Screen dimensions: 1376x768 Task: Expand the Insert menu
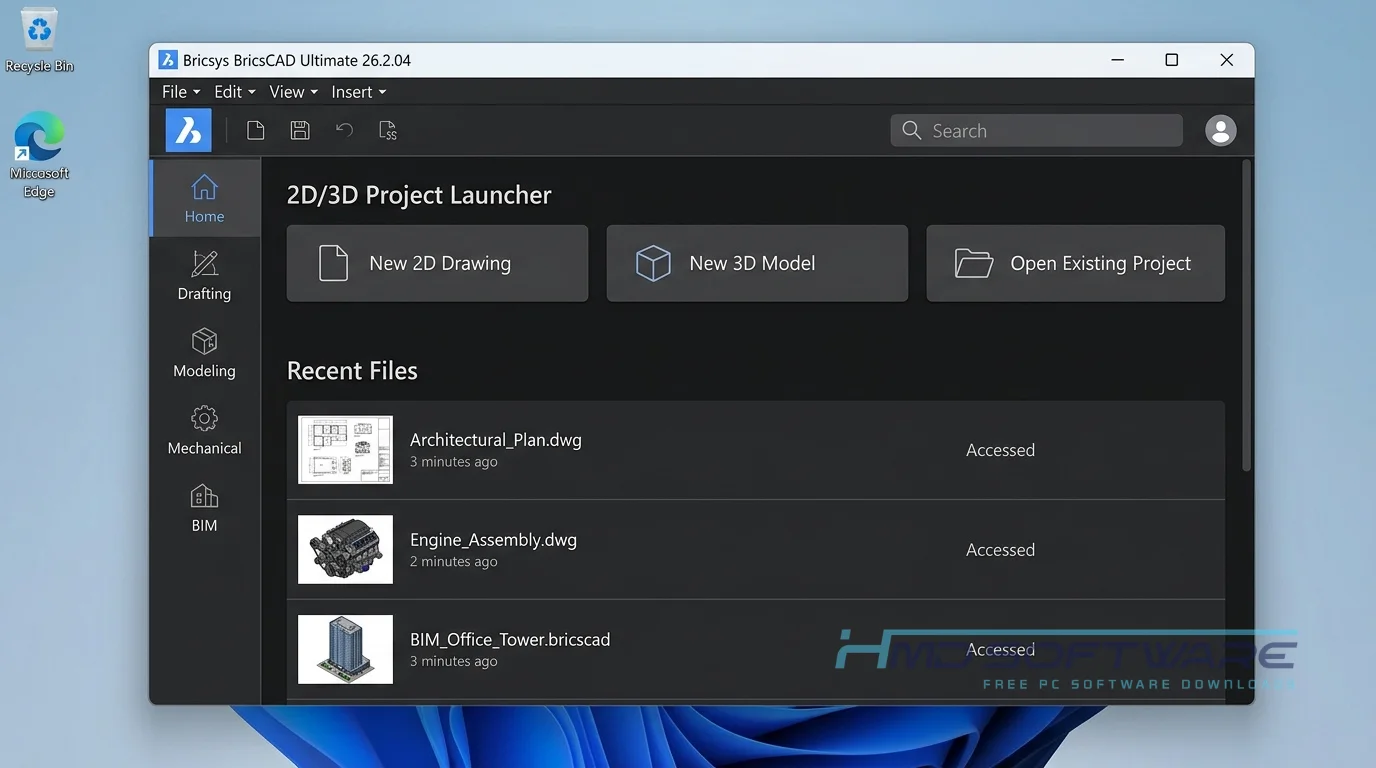coord(358,92)
